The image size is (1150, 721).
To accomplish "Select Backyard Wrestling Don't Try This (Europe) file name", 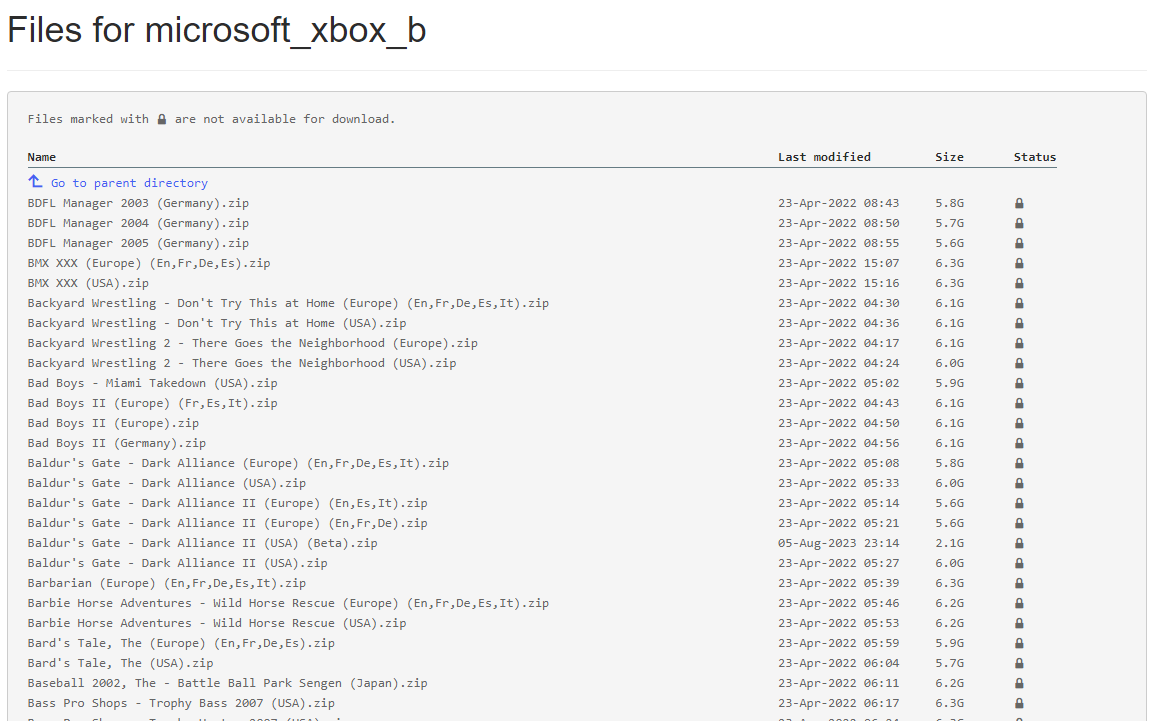I will click(288, 303).
